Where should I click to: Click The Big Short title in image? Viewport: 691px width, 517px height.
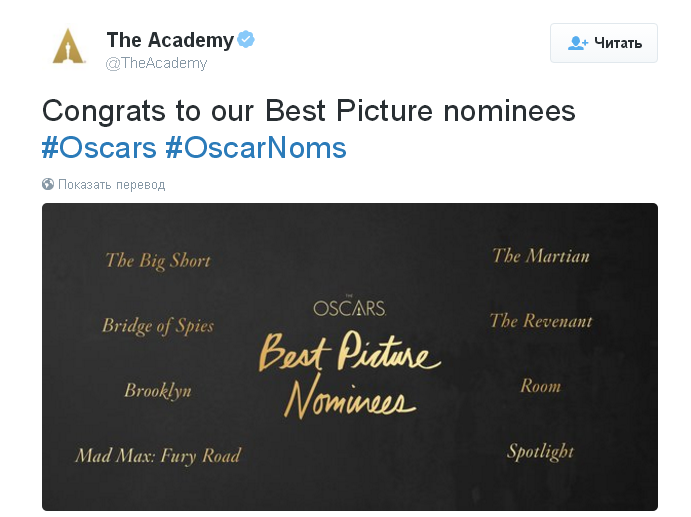(x=158, y=261)
